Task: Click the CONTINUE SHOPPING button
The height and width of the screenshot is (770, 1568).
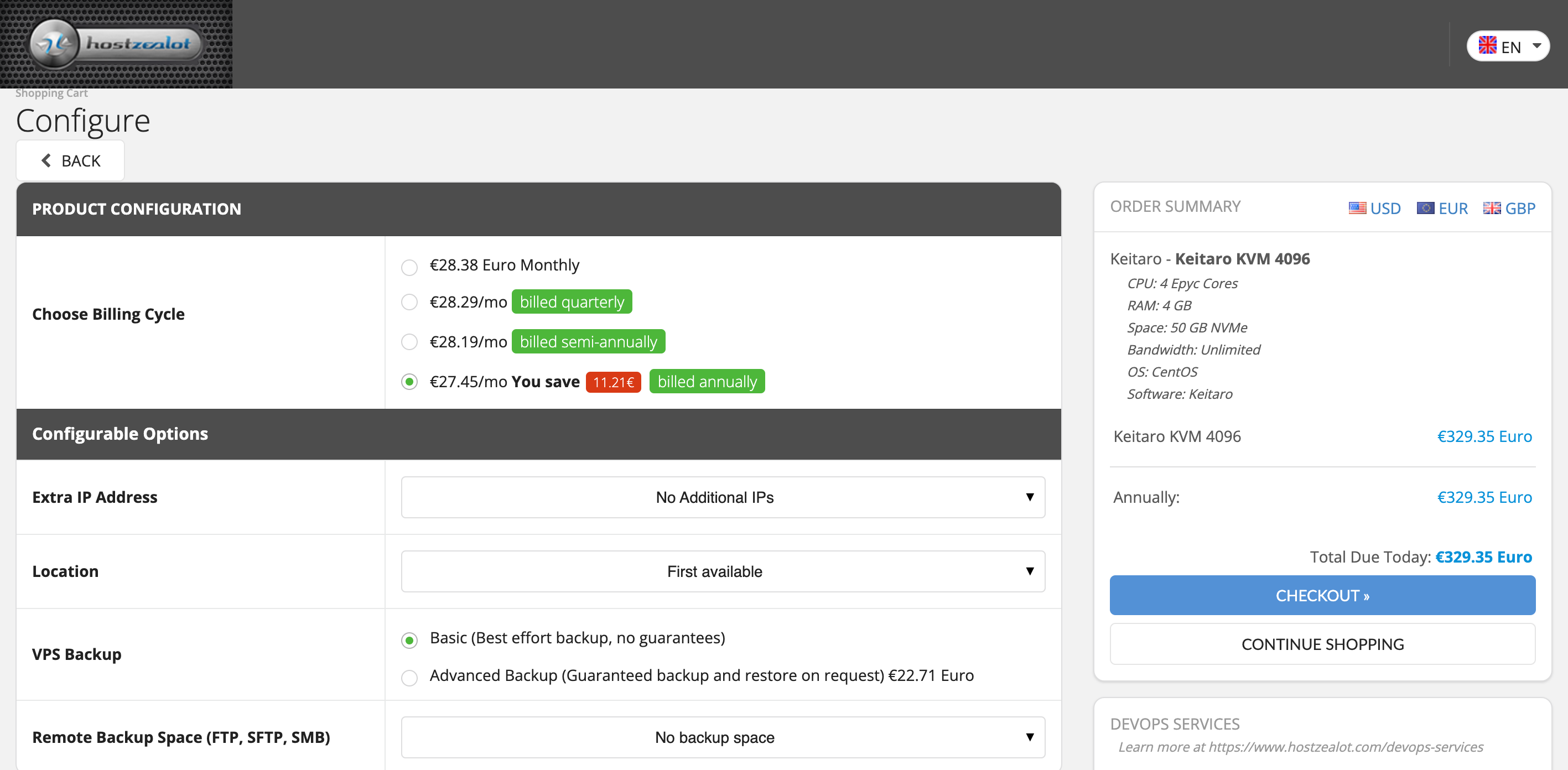Action: pyautogui.click(x=1322, y=644)
